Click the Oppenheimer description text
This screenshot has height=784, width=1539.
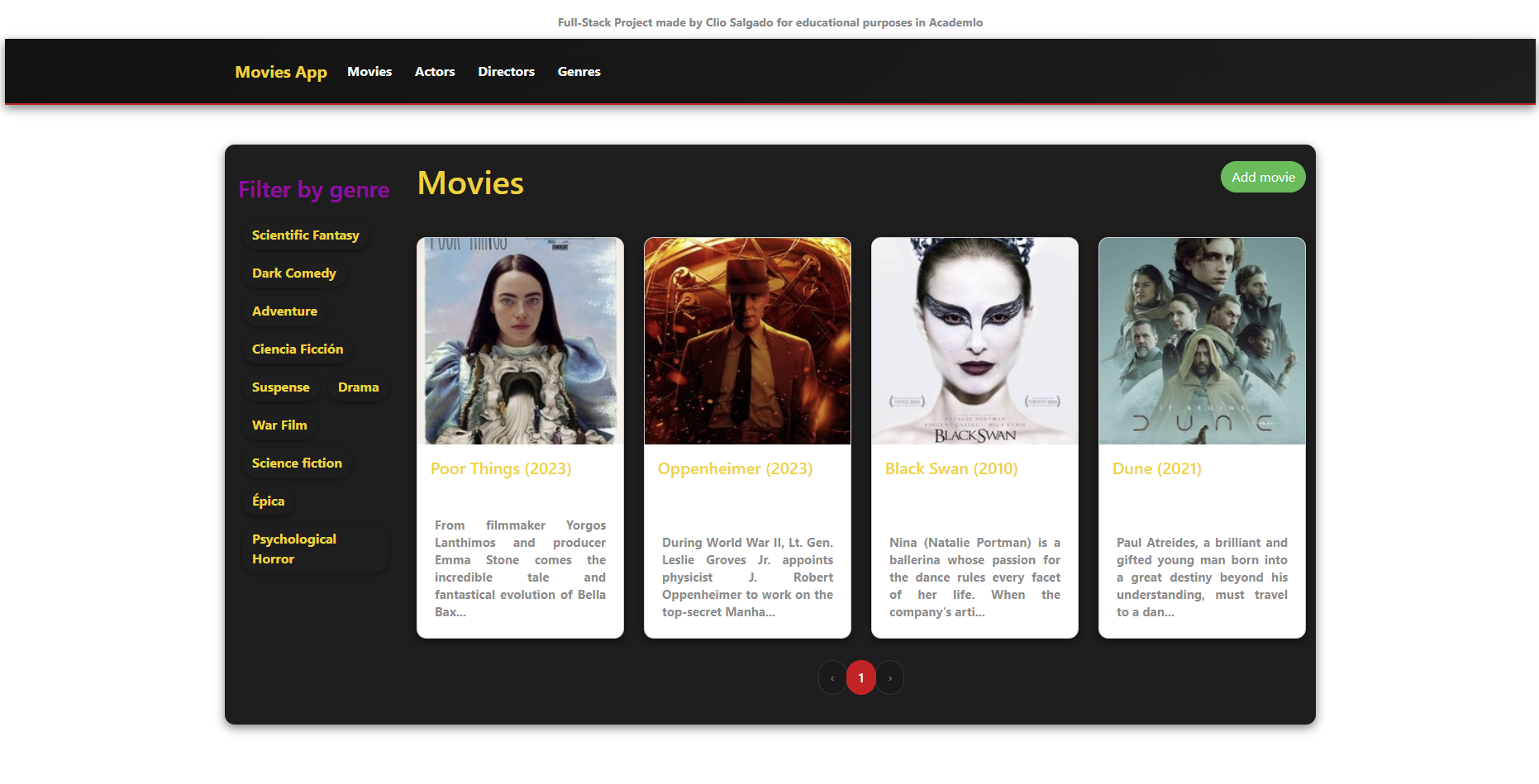pyautogui.click(x=747, y=577)
